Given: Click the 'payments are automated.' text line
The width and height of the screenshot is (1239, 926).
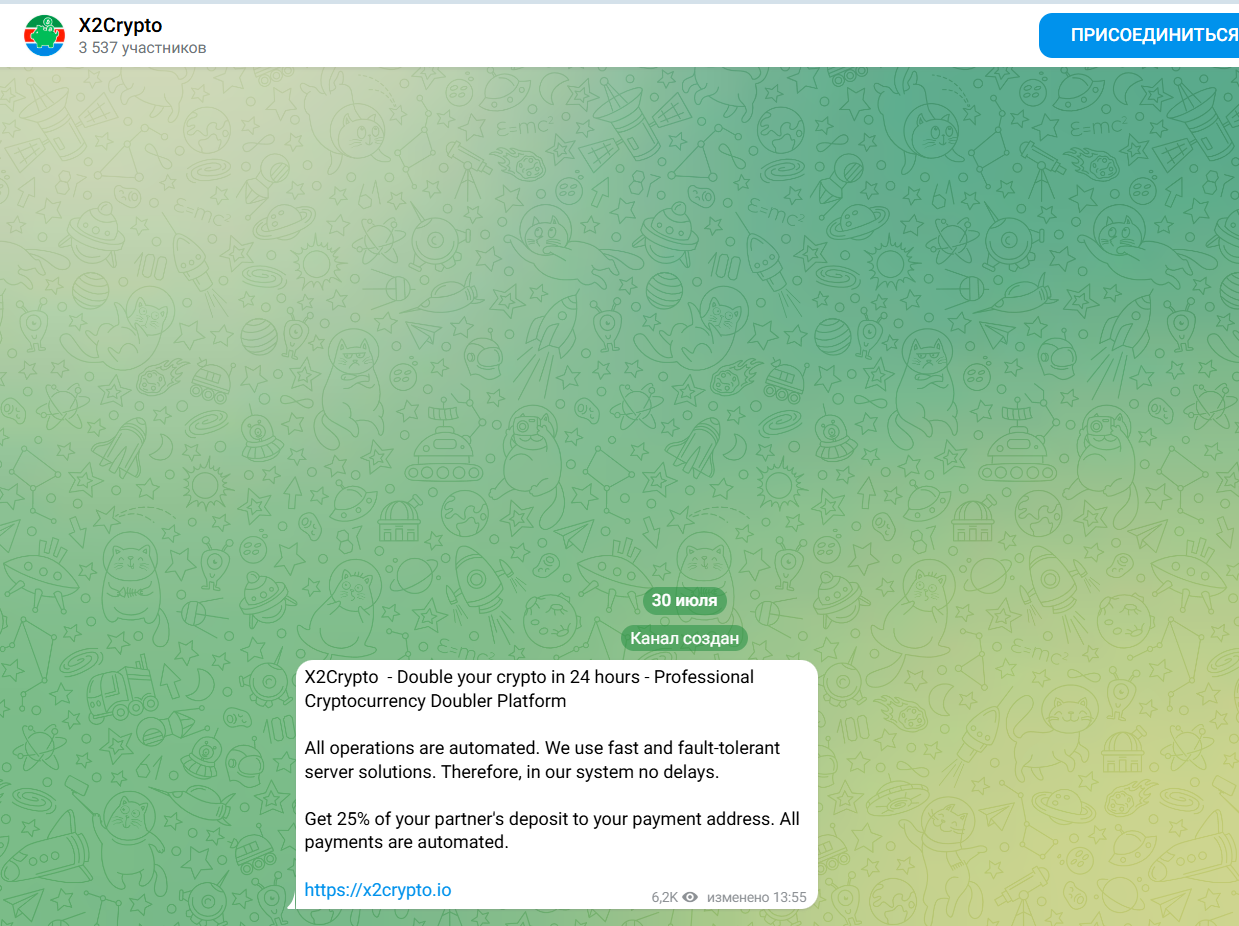Looking at the screenshot, I should [x=407, y=842].
